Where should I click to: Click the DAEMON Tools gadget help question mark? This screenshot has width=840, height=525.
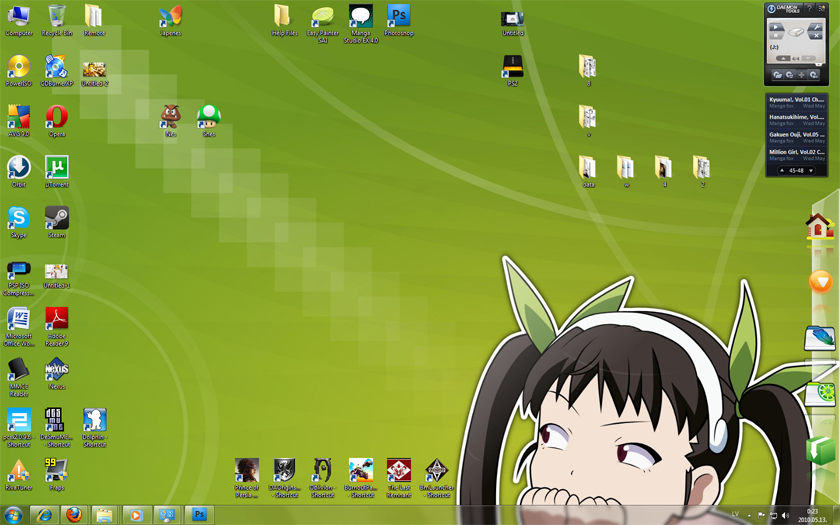point(809,9)
